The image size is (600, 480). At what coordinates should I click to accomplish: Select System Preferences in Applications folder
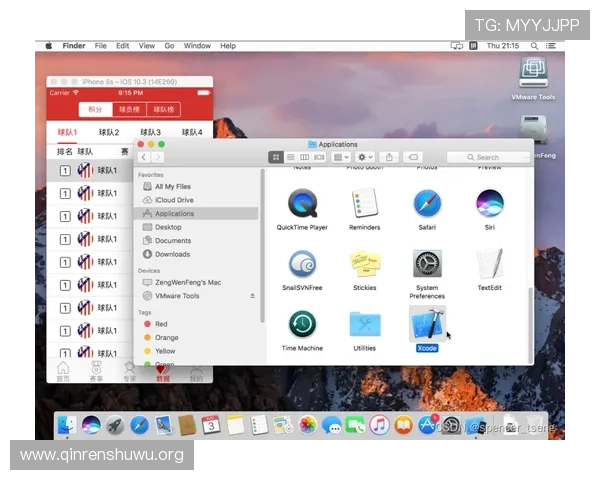[427, 264]
